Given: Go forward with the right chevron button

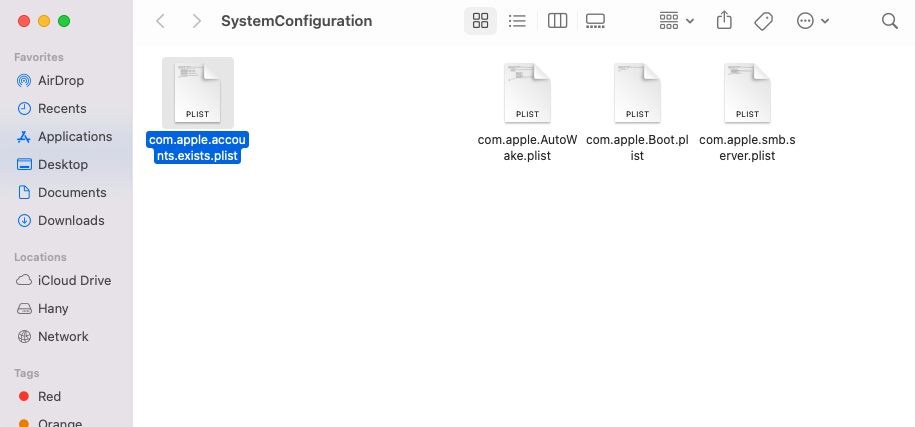Looking at the screenshot, I should [197, 22].
